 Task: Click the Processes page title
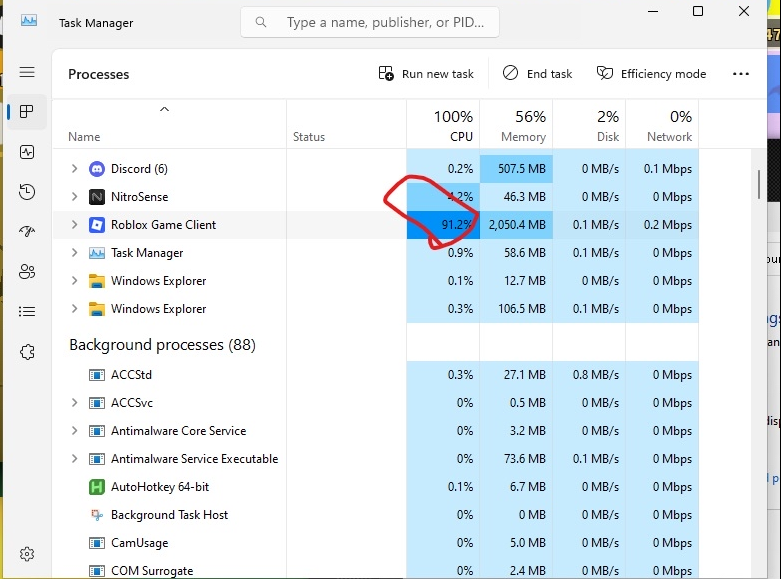(x=99, y=74)
